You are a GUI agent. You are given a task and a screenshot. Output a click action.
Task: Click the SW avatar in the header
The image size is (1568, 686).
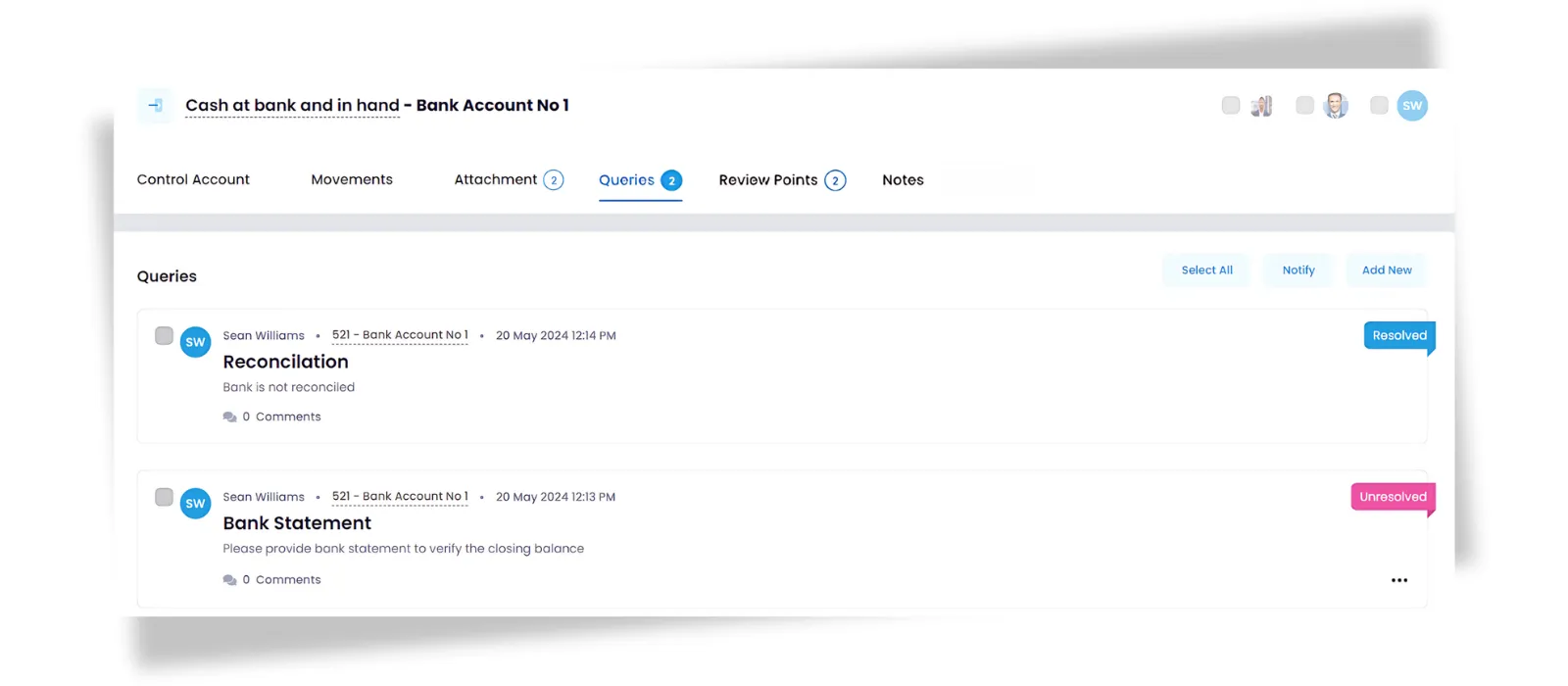[x=1411, y=106]
